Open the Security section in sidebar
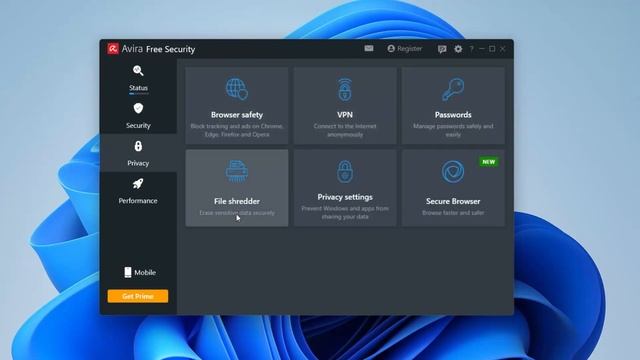The image size is (640, 360). tap(138, 116)
